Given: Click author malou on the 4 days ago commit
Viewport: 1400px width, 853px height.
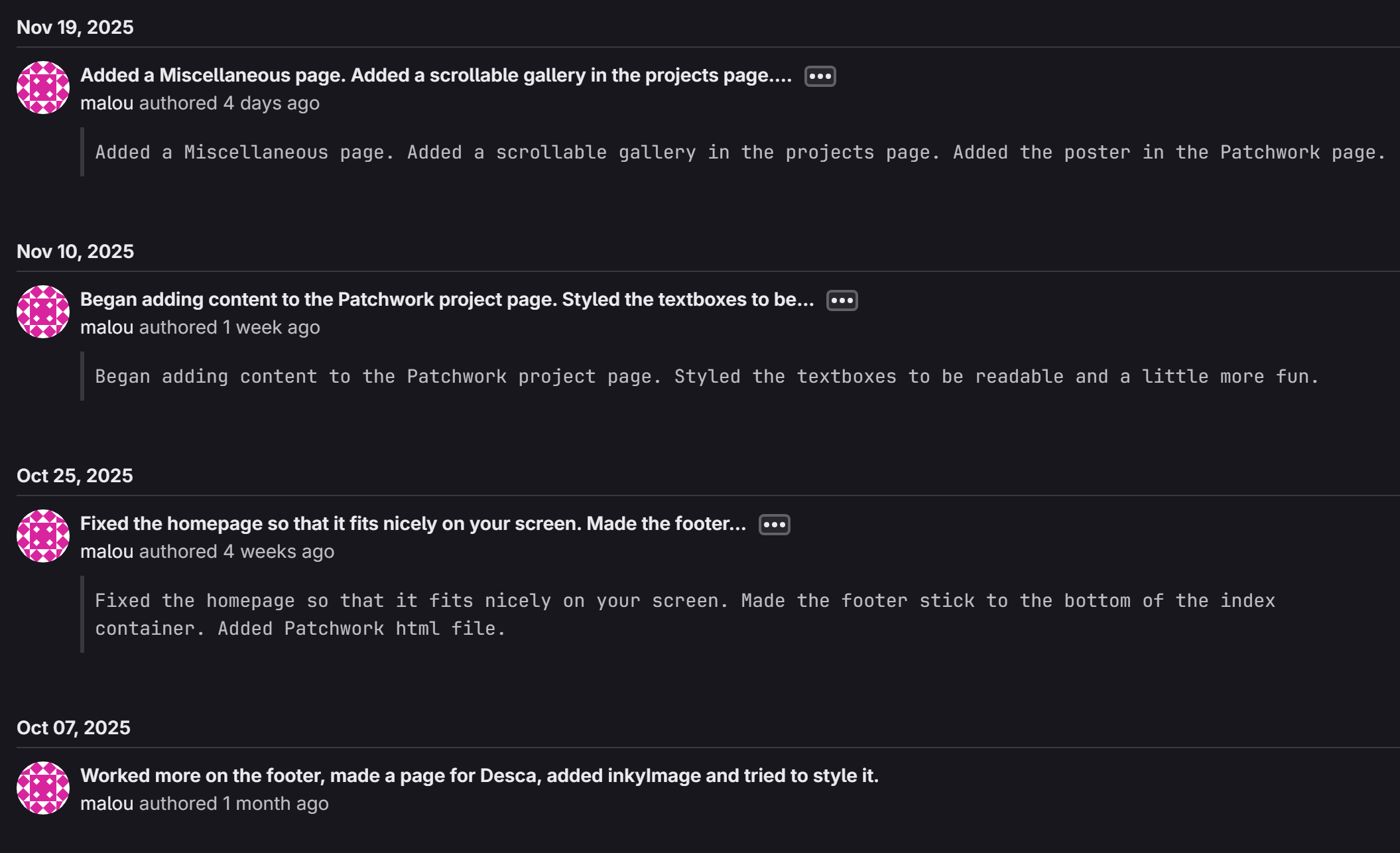Looking at the screenshot, I should point(107,103).
